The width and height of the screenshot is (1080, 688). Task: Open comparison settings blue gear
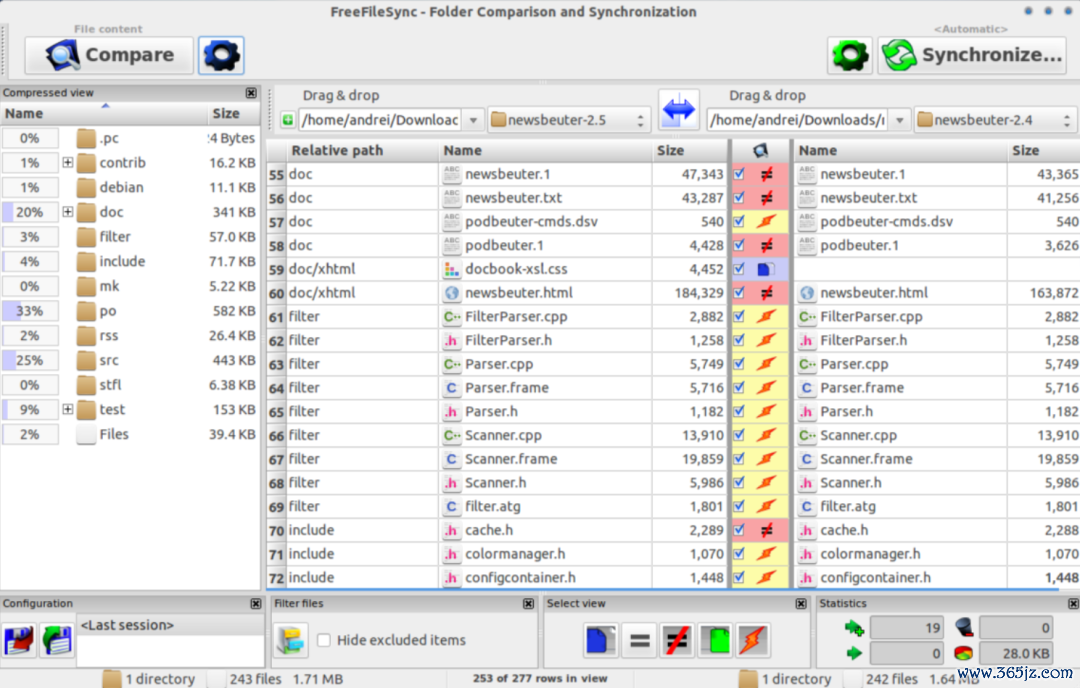click(x=221, y=55)
